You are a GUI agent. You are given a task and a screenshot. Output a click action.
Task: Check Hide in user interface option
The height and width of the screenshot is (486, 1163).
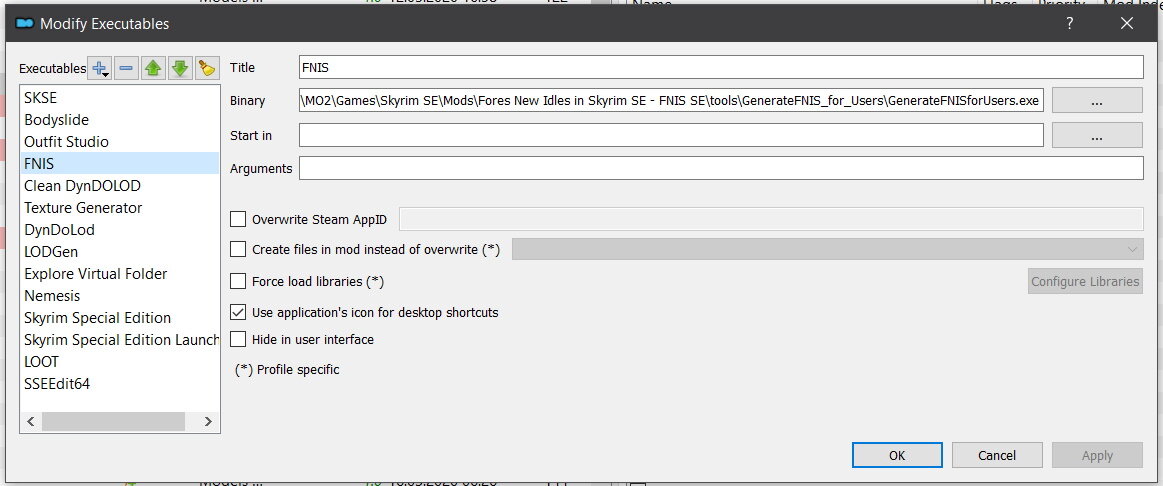[238, 339]
